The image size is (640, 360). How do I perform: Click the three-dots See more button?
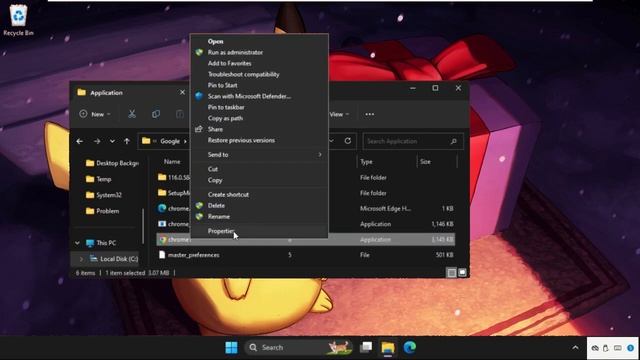pyautogui.click(x=369, y=114)
